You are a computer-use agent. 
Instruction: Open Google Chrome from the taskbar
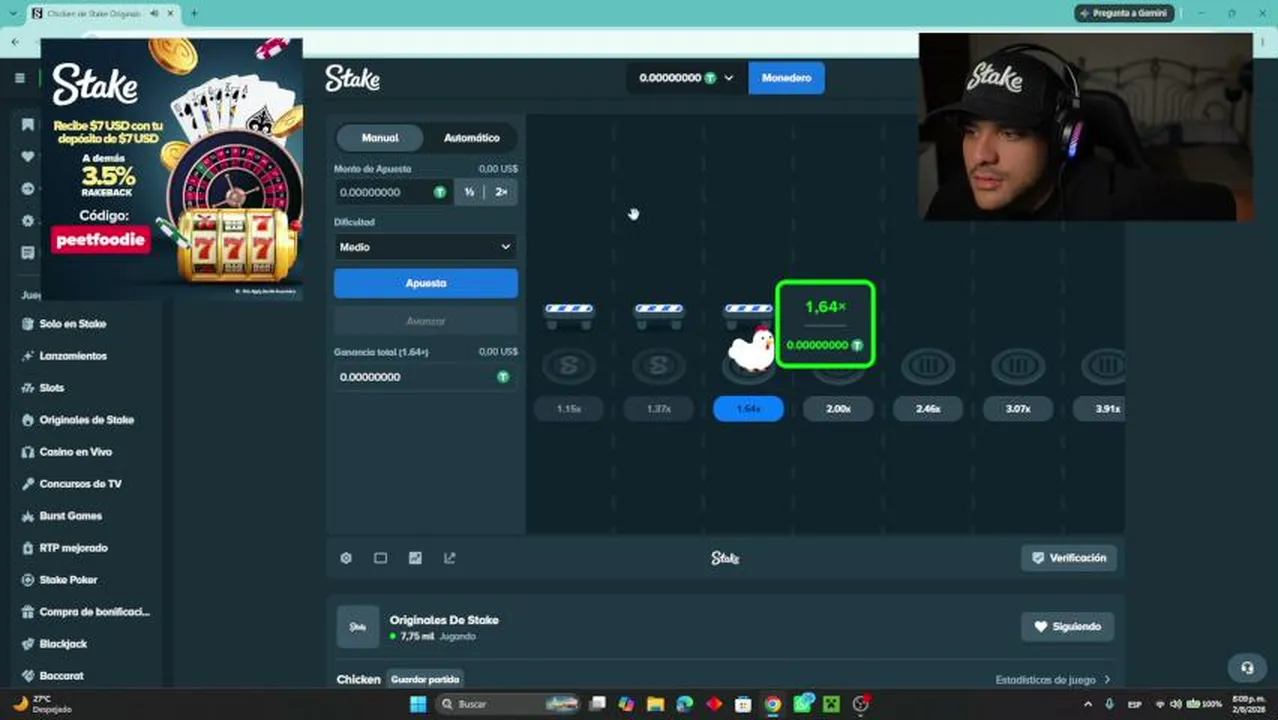coord(772,704)
